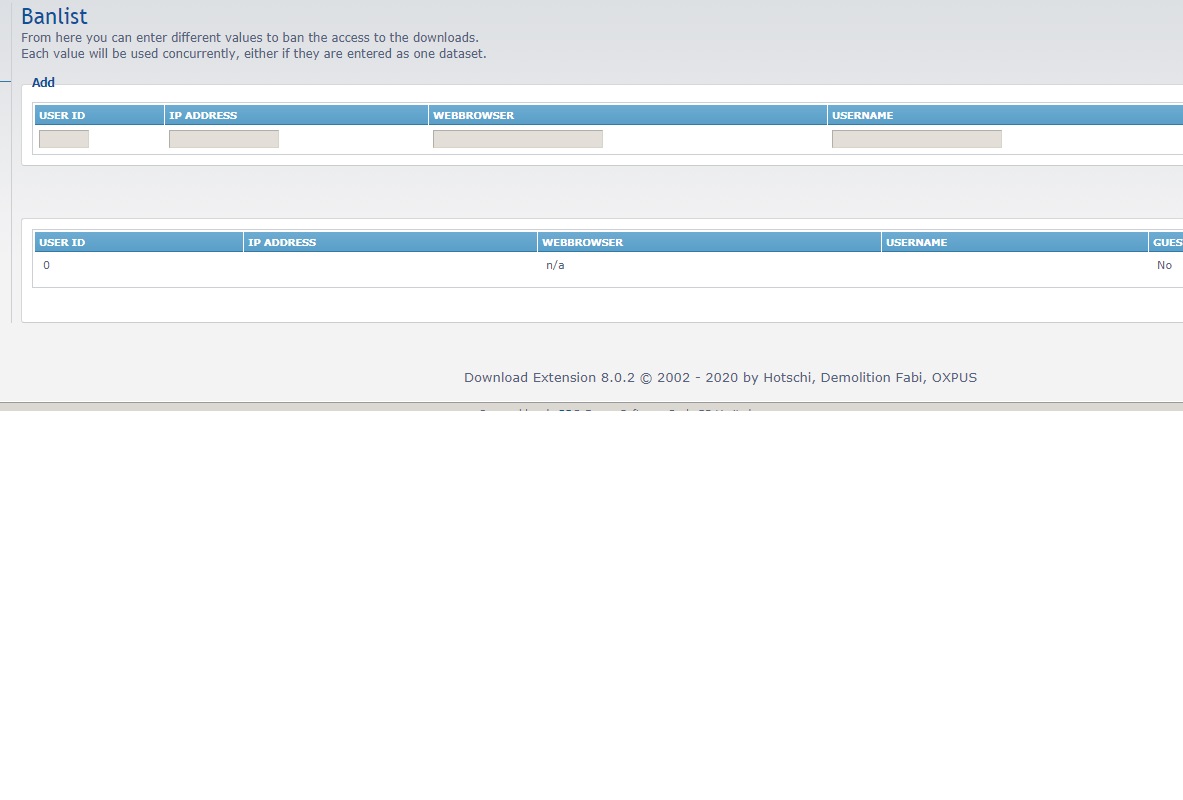
Task: Select the Username text field
Action: click(917, 139)
